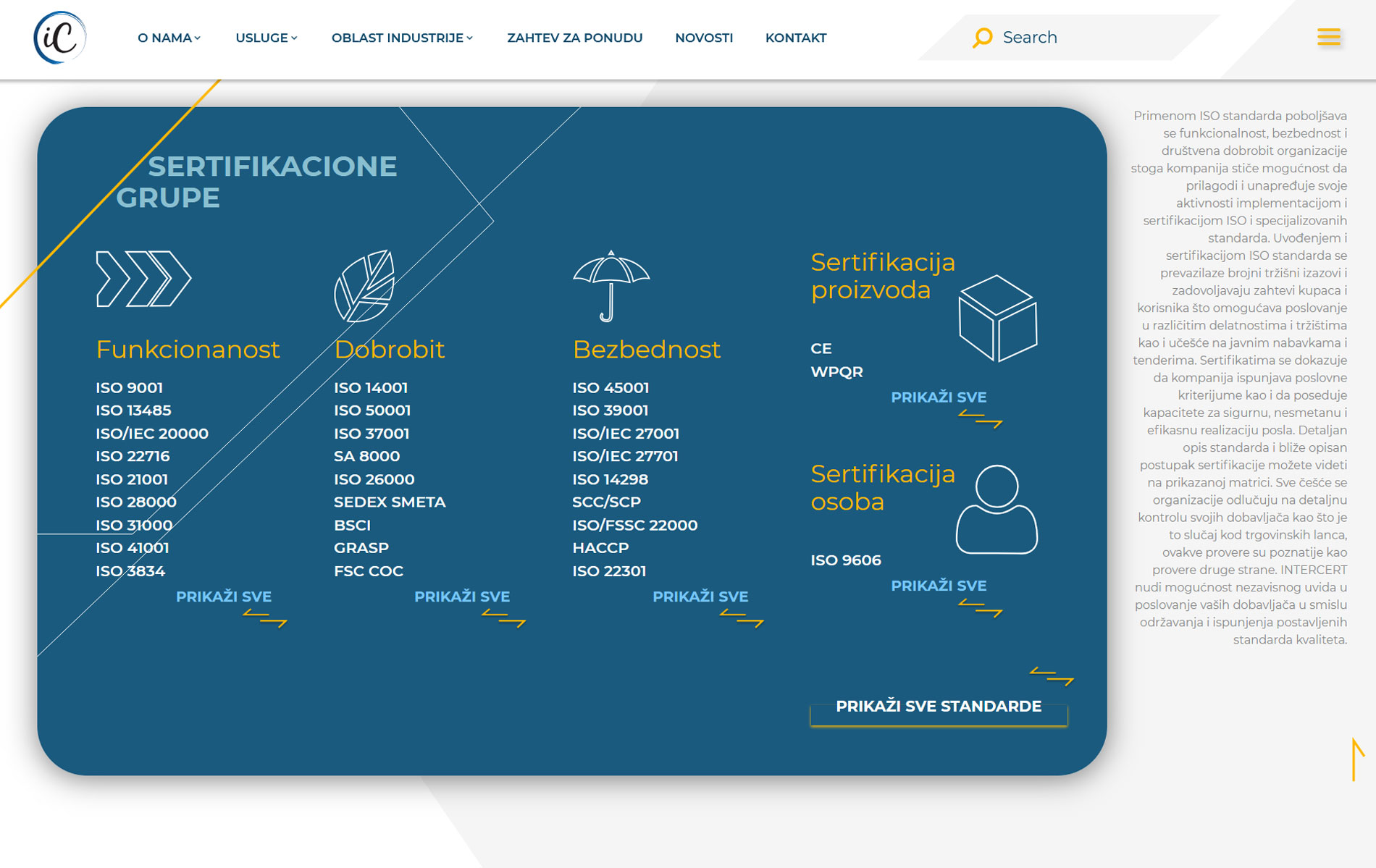Expand the OBLAST INDUSTRIJE dropdown

(x=402, y=38)
